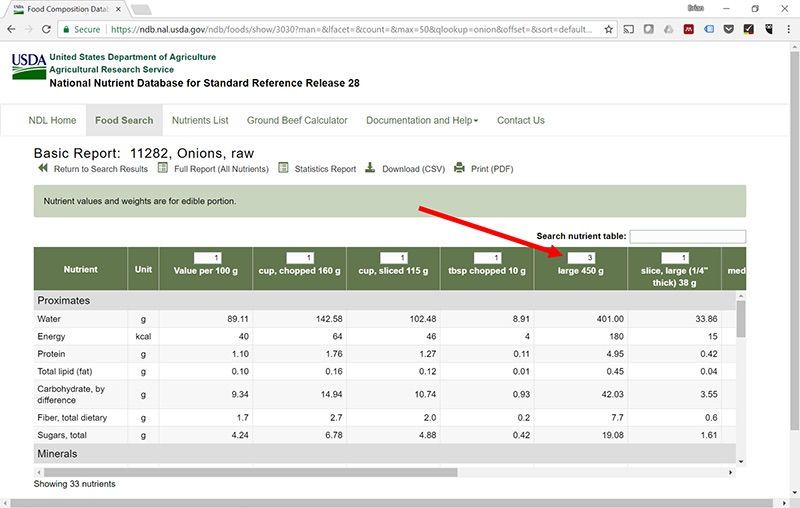
Task: Click the 180 kcal energy value
Action: click(x=616, y=337)
